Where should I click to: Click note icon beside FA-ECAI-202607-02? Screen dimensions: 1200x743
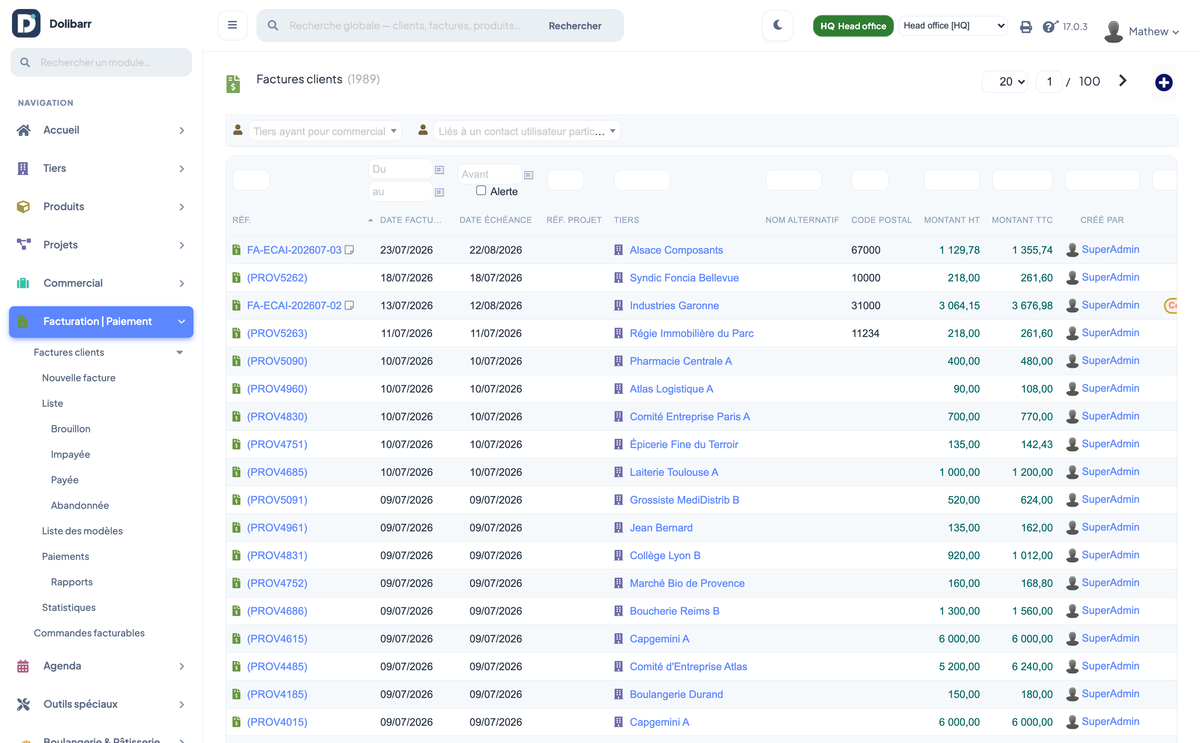[350, 306]
